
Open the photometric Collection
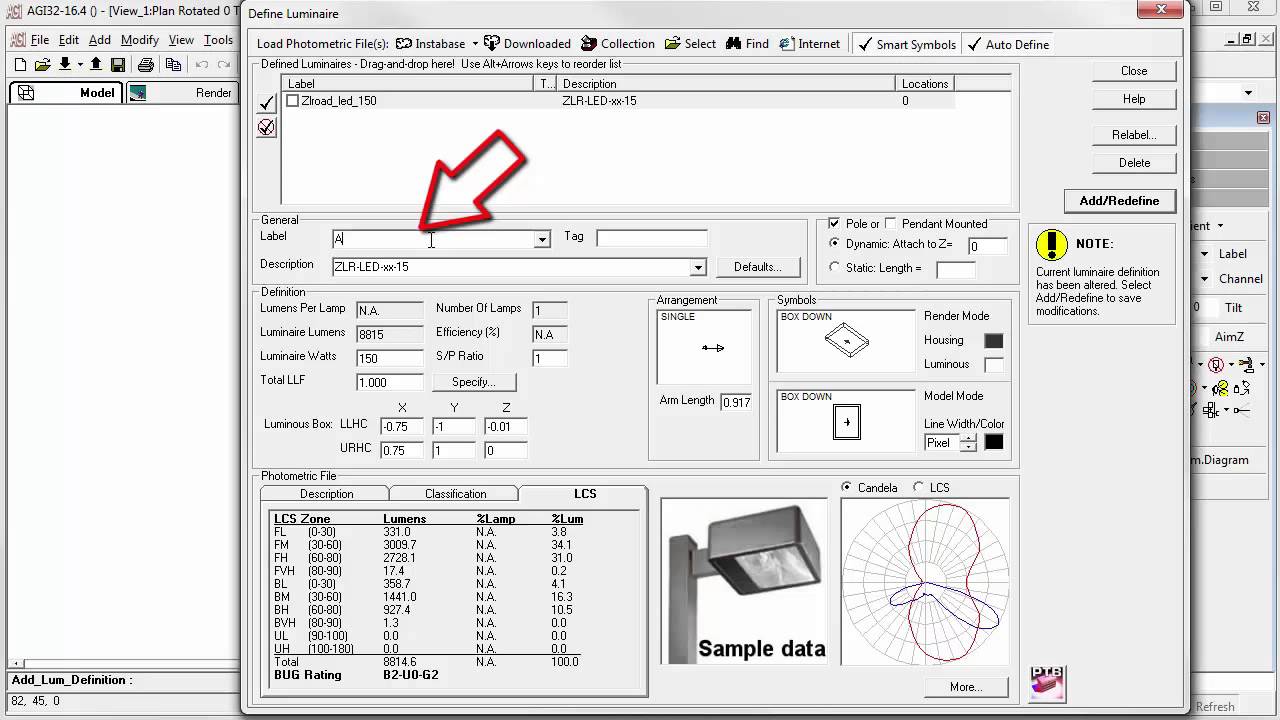[x=617, y=44]
